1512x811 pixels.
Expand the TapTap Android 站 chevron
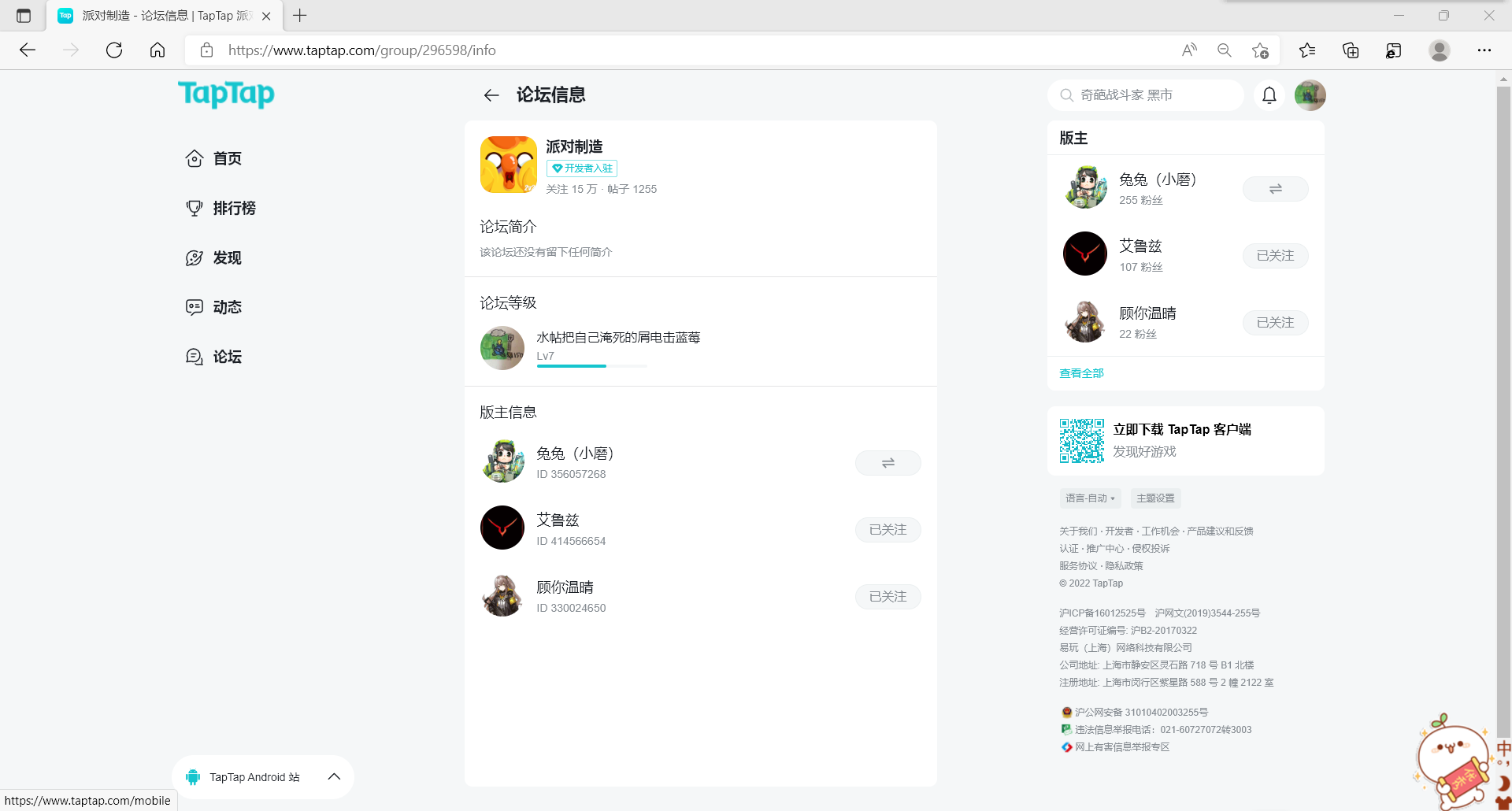point(334,776)
